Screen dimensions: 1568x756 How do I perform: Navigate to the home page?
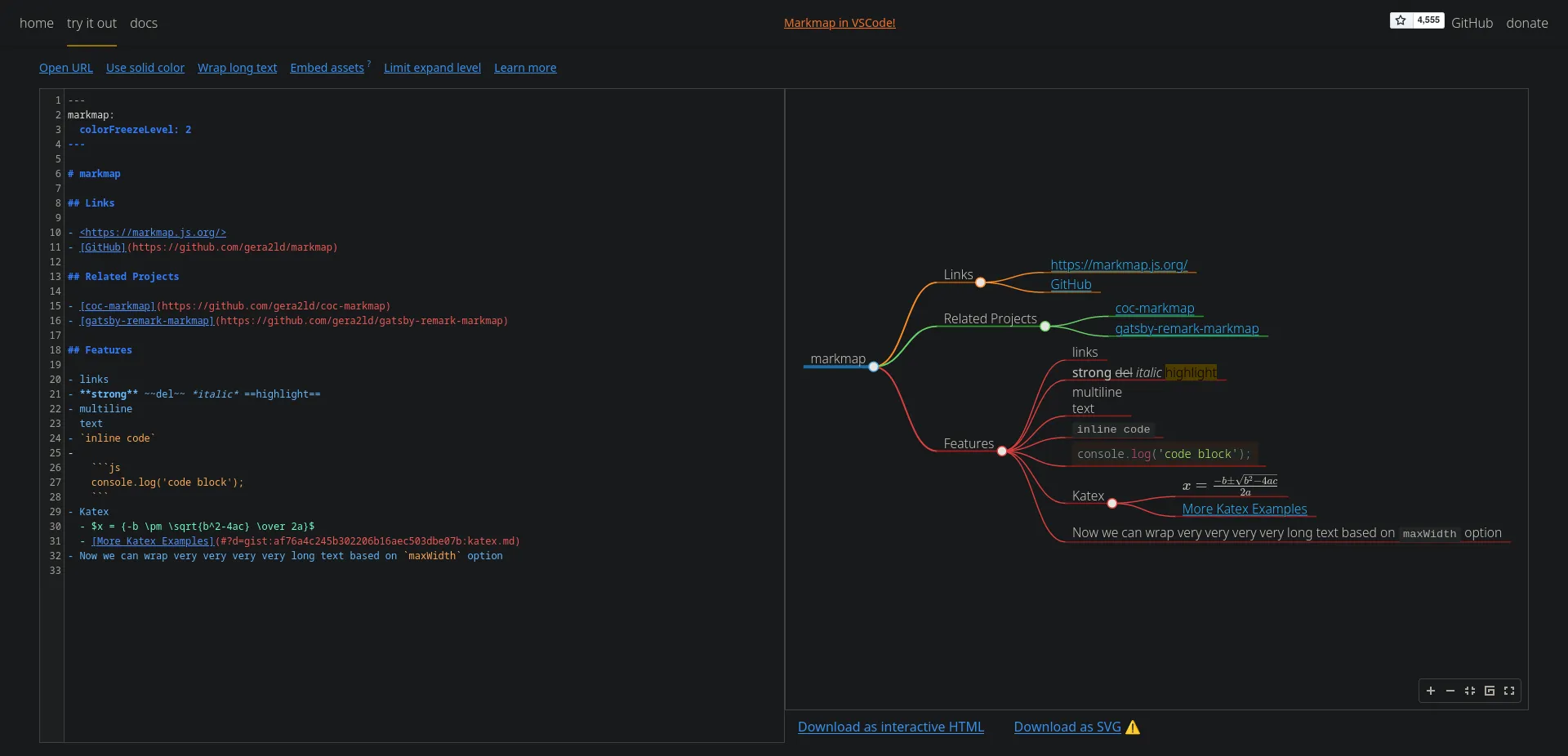[x=35, y=24]
